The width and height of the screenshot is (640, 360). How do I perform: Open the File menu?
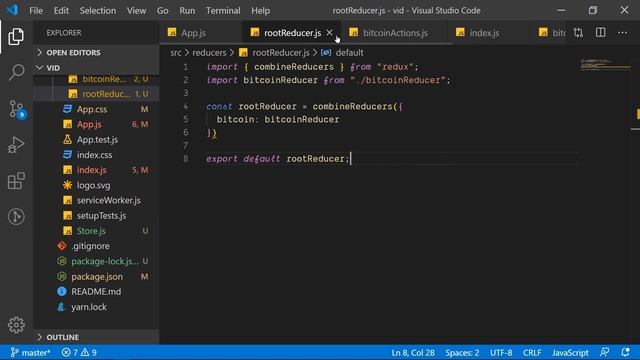[x=36, y=11]
